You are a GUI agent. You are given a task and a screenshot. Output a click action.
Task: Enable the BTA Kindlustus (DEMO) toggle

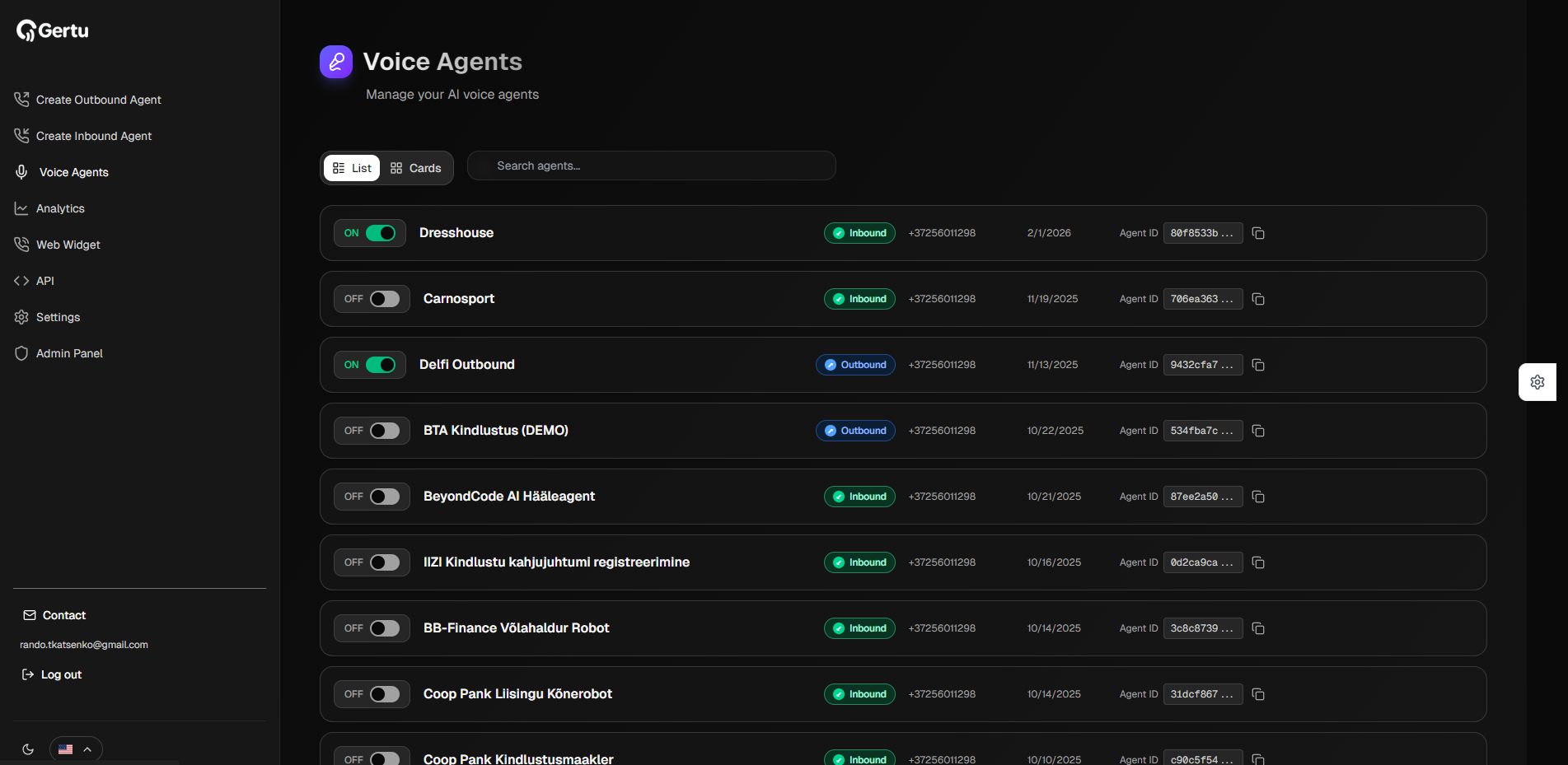pyautogui.click(x=384, y=431)
